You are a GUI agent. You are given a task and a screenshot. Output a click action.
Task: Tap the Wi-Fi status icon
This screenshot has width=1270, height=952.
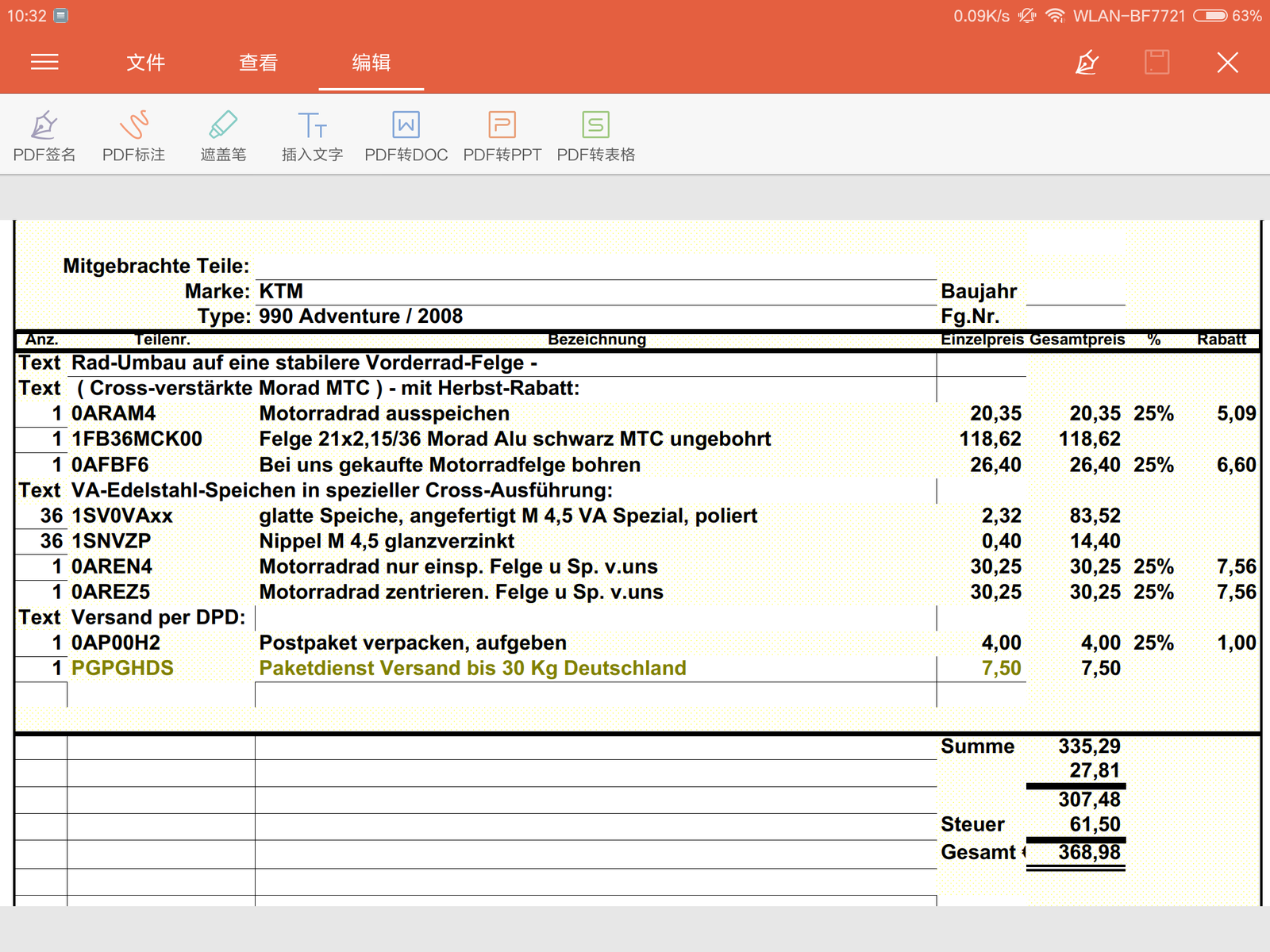(1055, 16)
